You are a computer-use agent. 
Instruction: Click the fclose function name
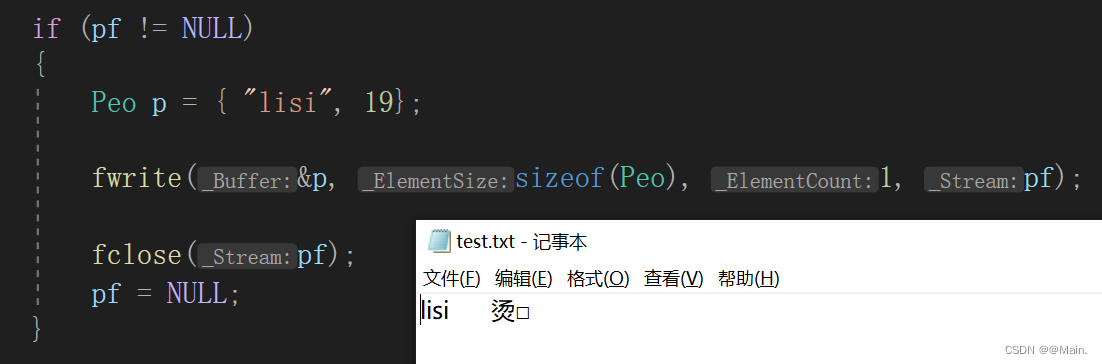[x=137, y=255]
